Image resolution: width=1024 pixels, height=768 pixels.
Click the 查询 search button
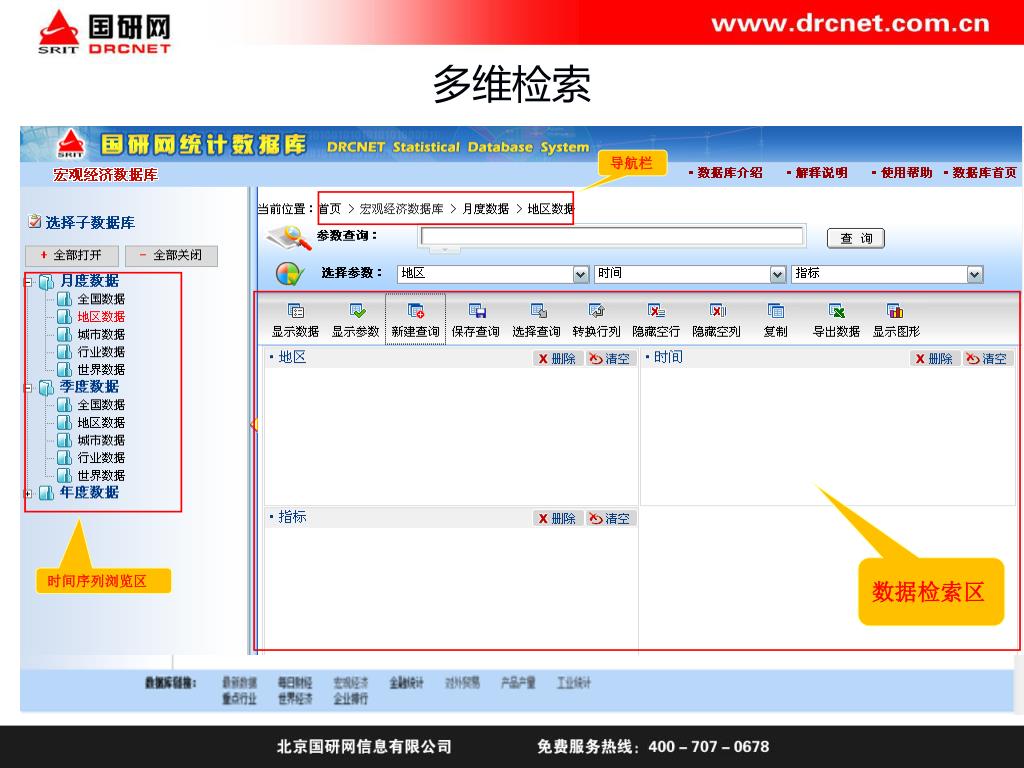click(x=856, y=238)
